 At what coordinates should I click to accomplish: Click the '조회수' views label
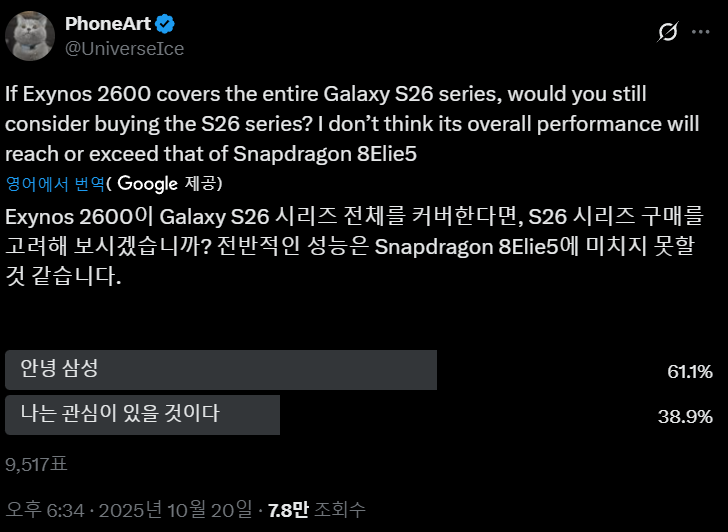click(x=340, y=509)
